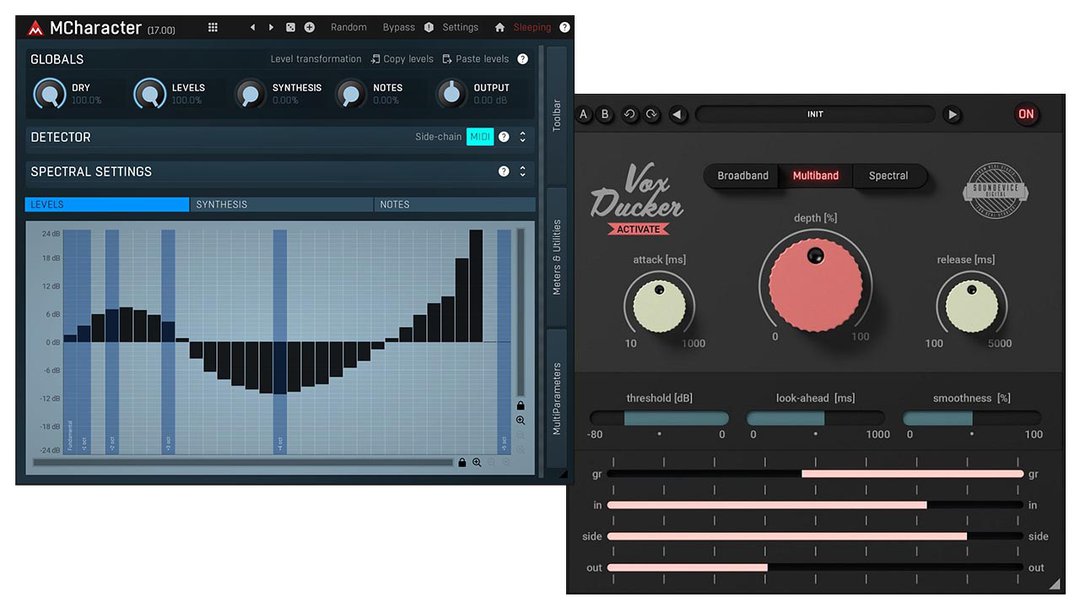Expand the Spectral Settings section
This screenshot has width=1080, height=608.
click(522, 172)
